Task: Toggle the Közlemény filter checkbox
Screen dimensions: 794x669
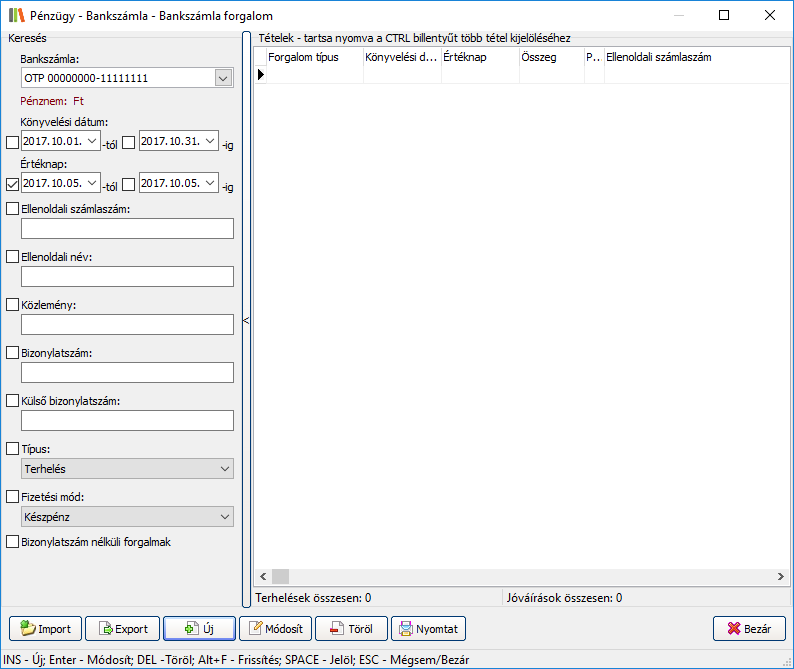Action: [x=13, y=305]
